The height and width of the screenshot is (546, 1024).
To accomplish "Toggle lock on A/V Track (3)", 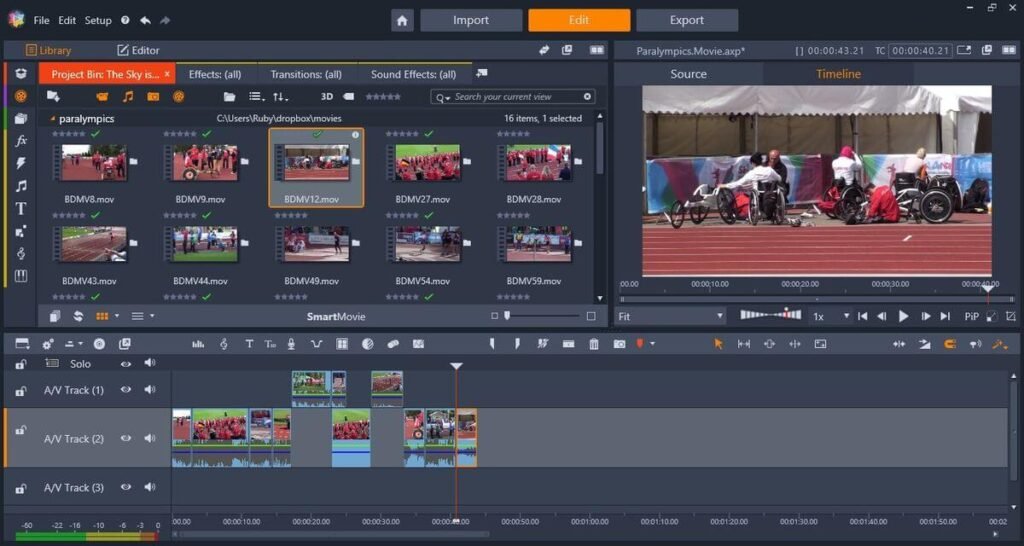I will click(x=21, y=488).
